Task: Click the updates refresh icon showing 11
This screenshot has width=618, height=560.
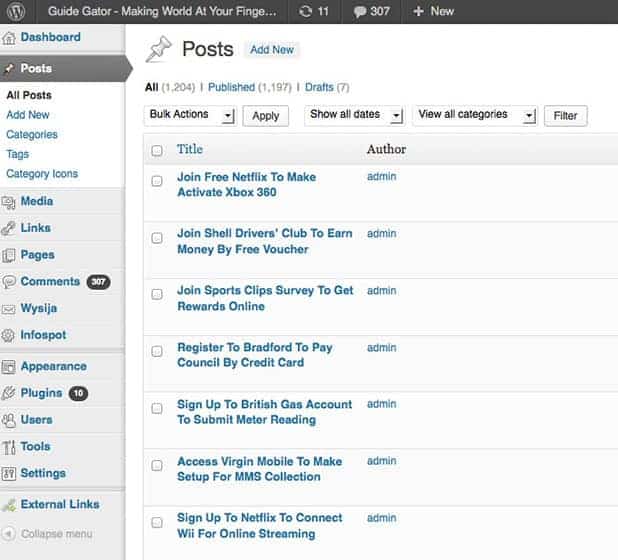Action: [305, 11]
